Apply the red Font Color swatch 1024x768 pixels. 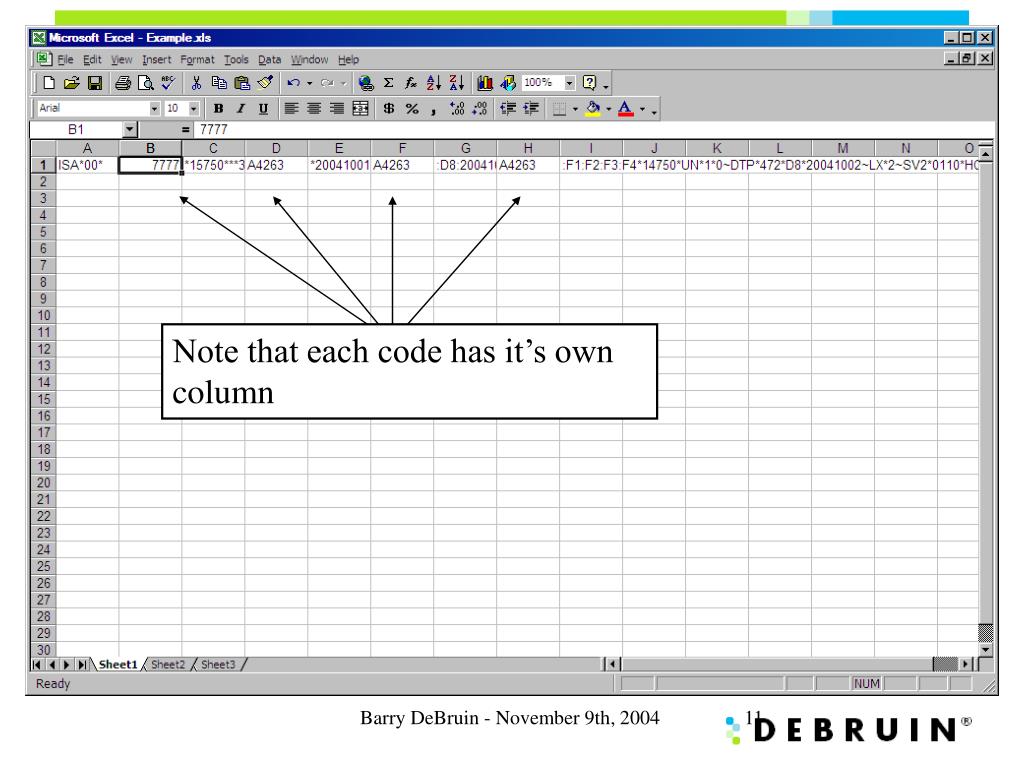click(626, 108)
